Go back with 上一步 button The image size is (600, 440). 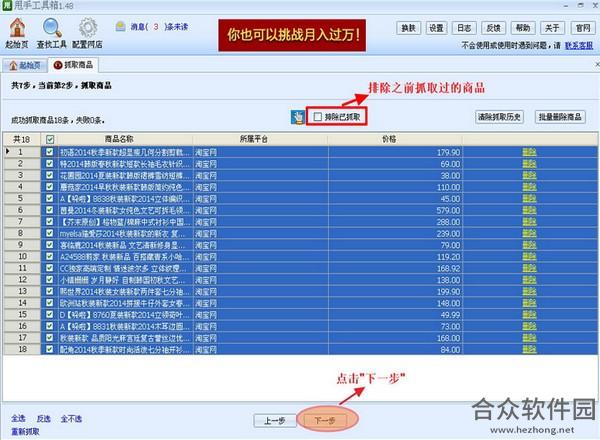[275, 421]
